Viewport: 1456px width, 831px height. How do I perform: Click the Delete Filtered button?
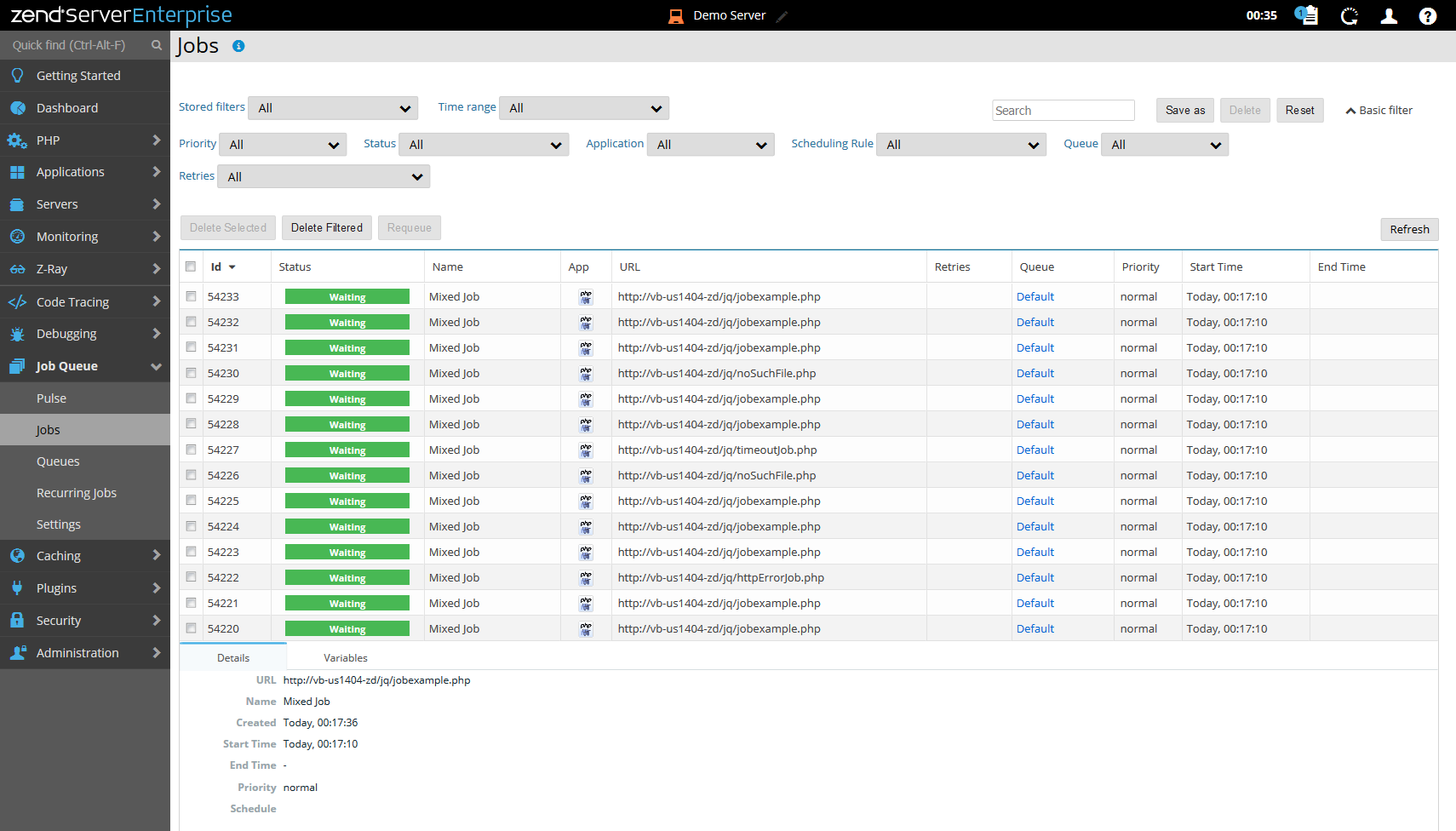pos(326,227)
